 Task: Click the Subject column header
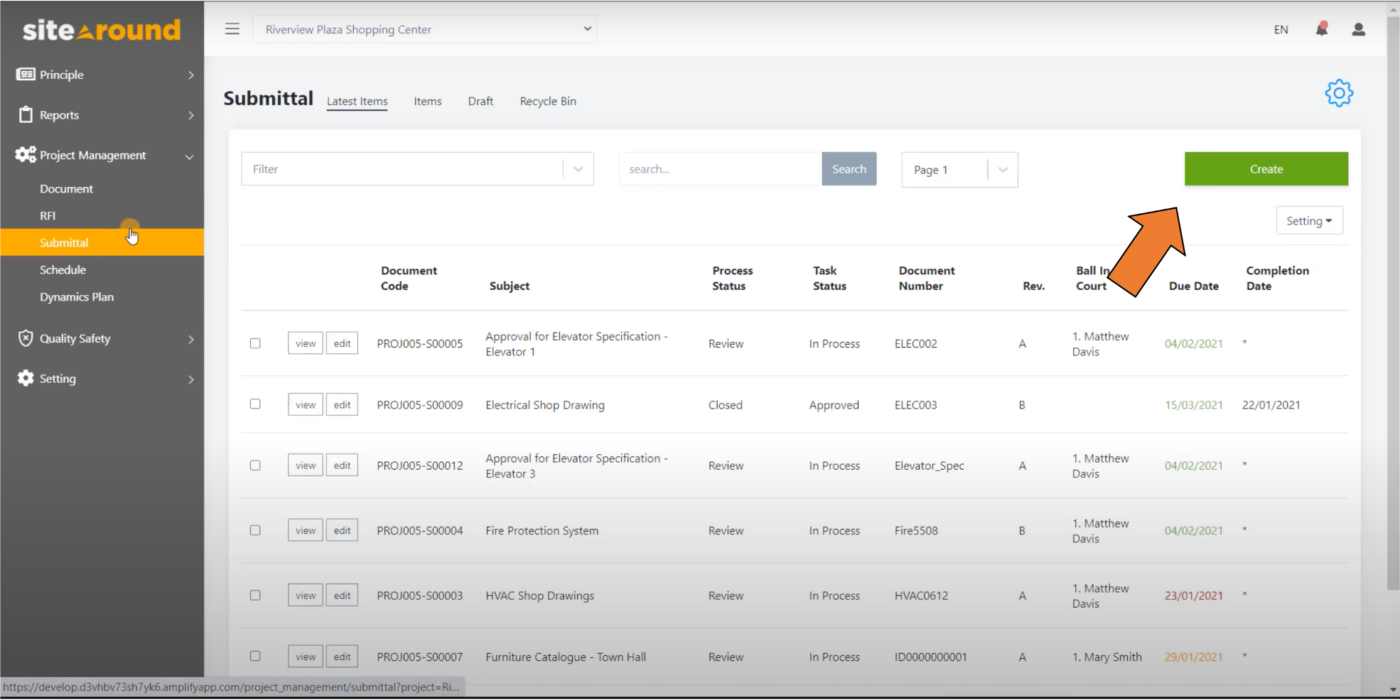509,286
